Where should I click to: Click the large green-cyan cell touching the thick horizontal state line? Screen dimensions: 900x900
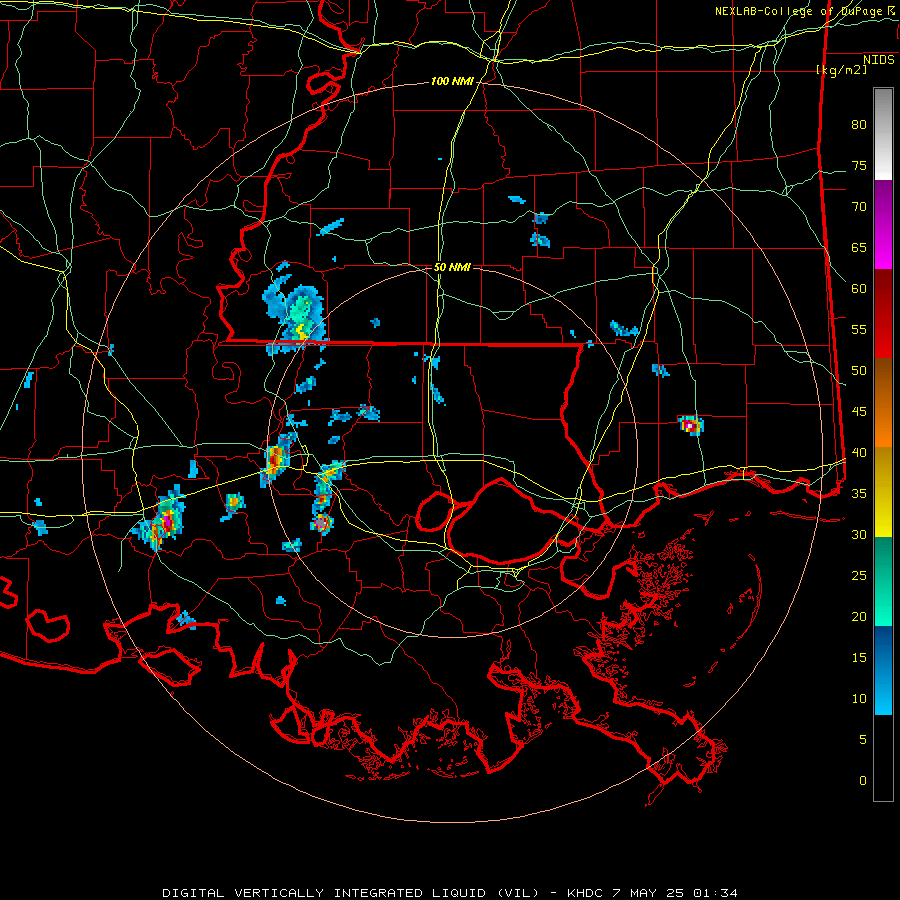296,313
